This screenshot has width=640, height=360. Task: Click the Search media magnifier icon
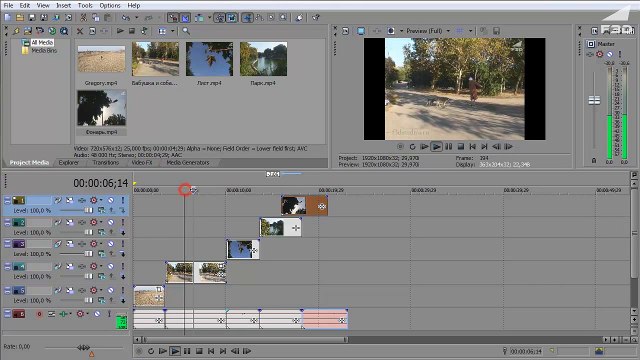point(186,31)
